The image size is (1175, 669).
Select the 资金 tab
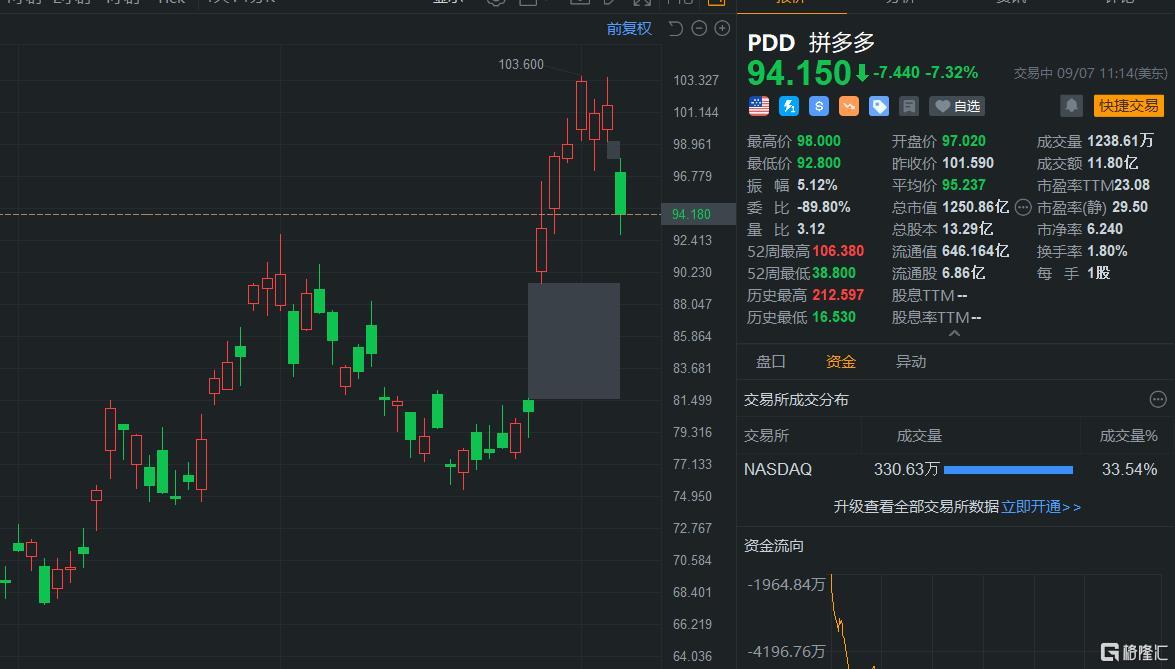coord(841,362)
